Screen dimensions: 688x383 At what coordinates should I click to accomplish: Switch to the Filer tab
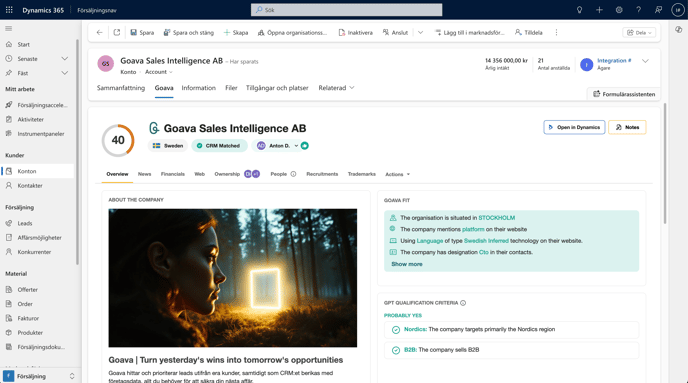click(231, 88)
